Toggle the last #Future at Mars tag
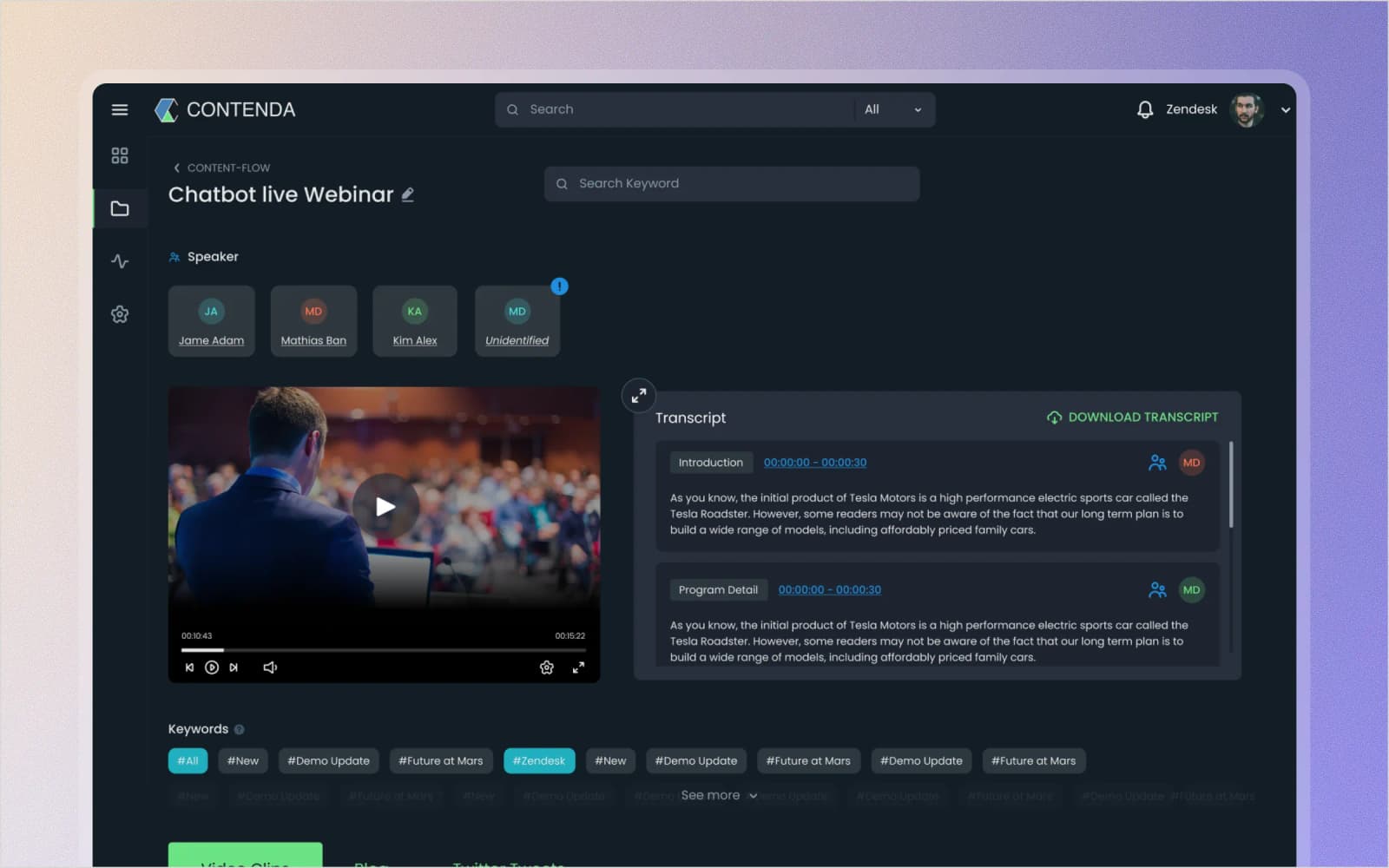This screenshot has height=868, width=1389. click(1033, 761)
